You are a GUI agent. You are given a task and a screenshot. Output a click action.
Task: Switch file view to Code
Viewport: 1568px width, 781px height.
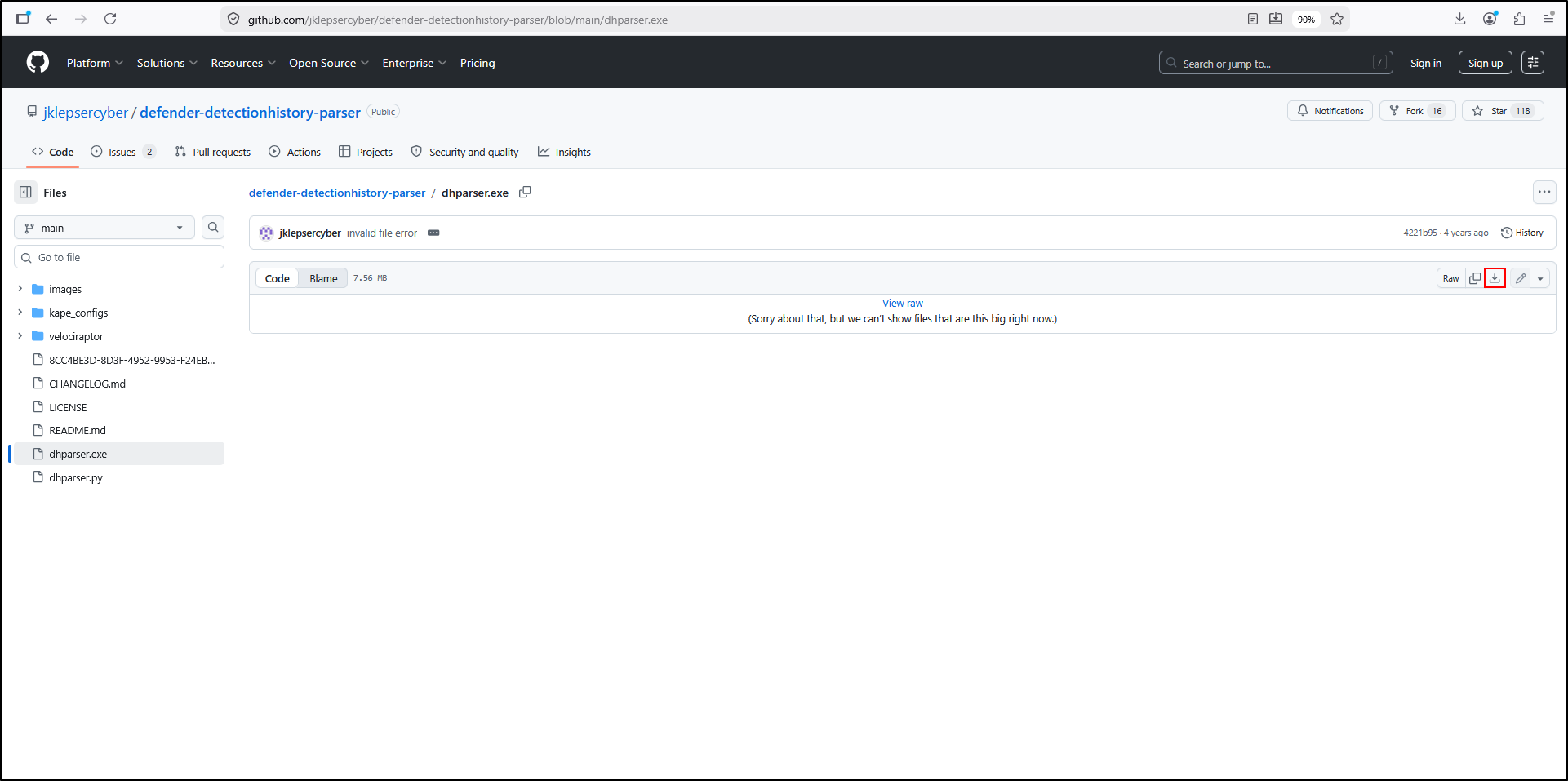tap(278, 278)
